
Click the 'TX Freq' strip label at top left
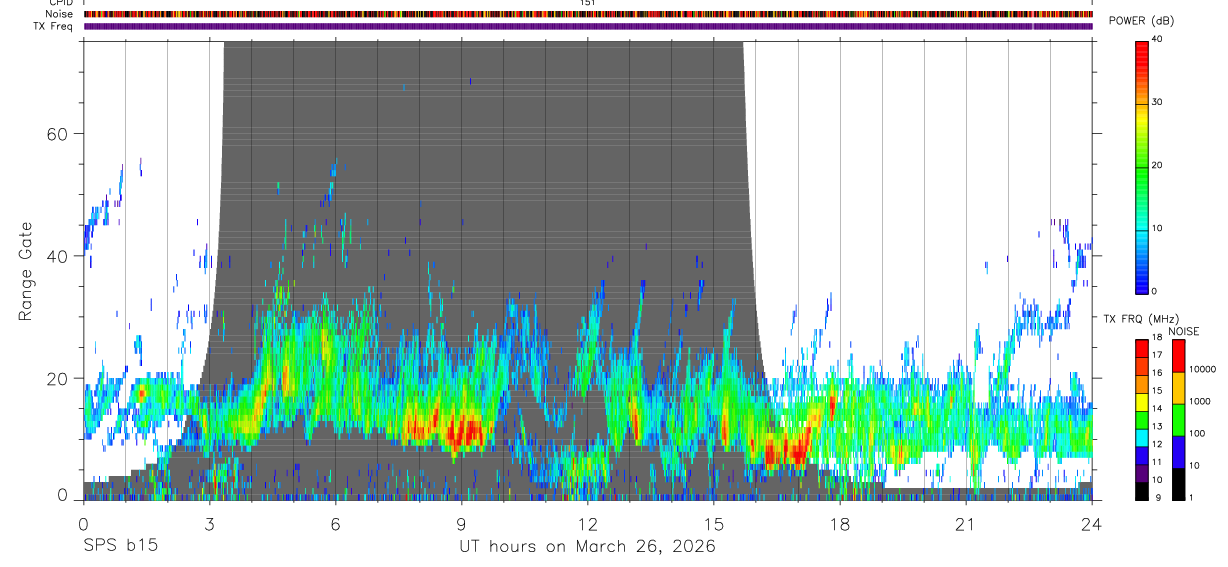coord(55,26)
